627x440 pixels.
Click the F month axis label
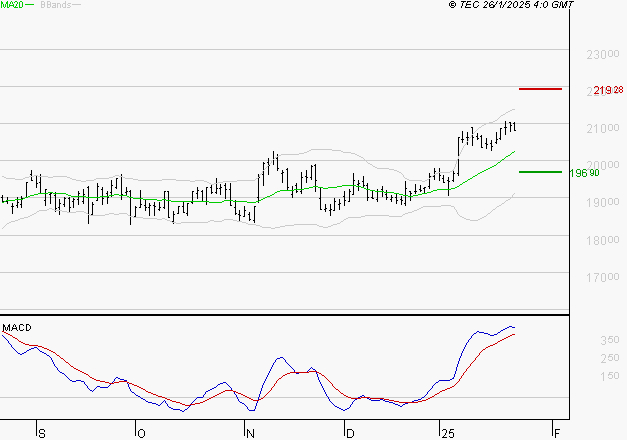[557, 434]
